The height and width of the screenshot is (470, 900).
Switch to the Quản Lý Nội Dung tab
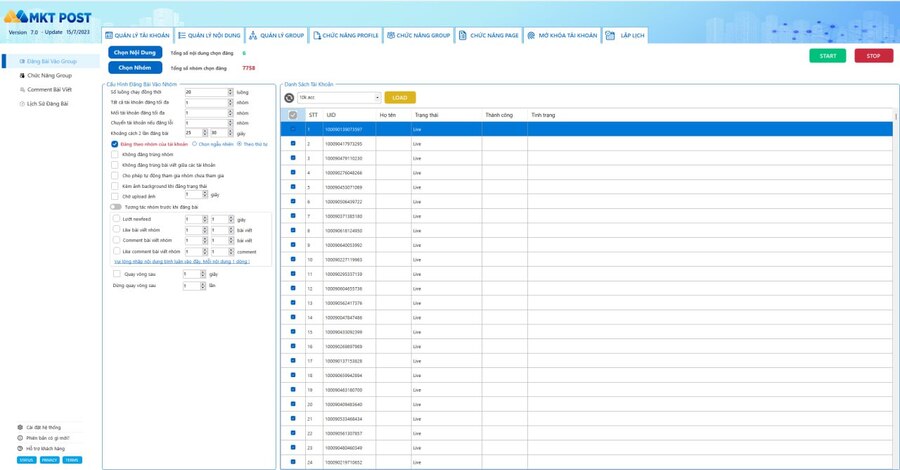(210, 36)
